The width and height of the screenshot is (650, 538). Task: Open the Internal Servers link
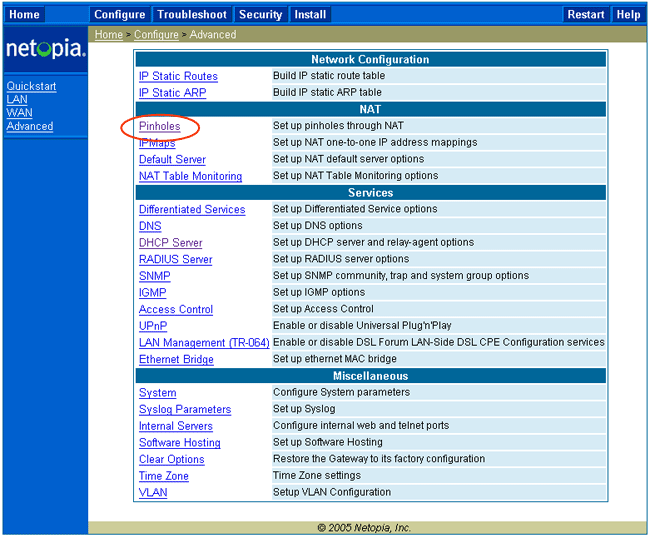pos(176,426)
